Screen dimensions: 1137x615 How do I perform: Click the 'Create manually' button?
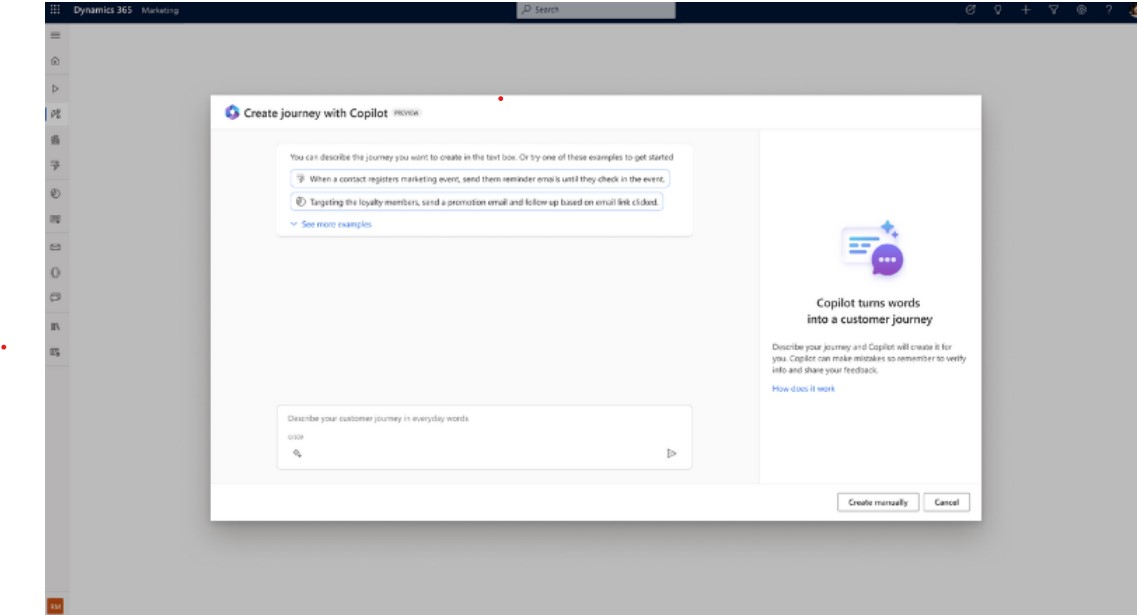point(878,502)
